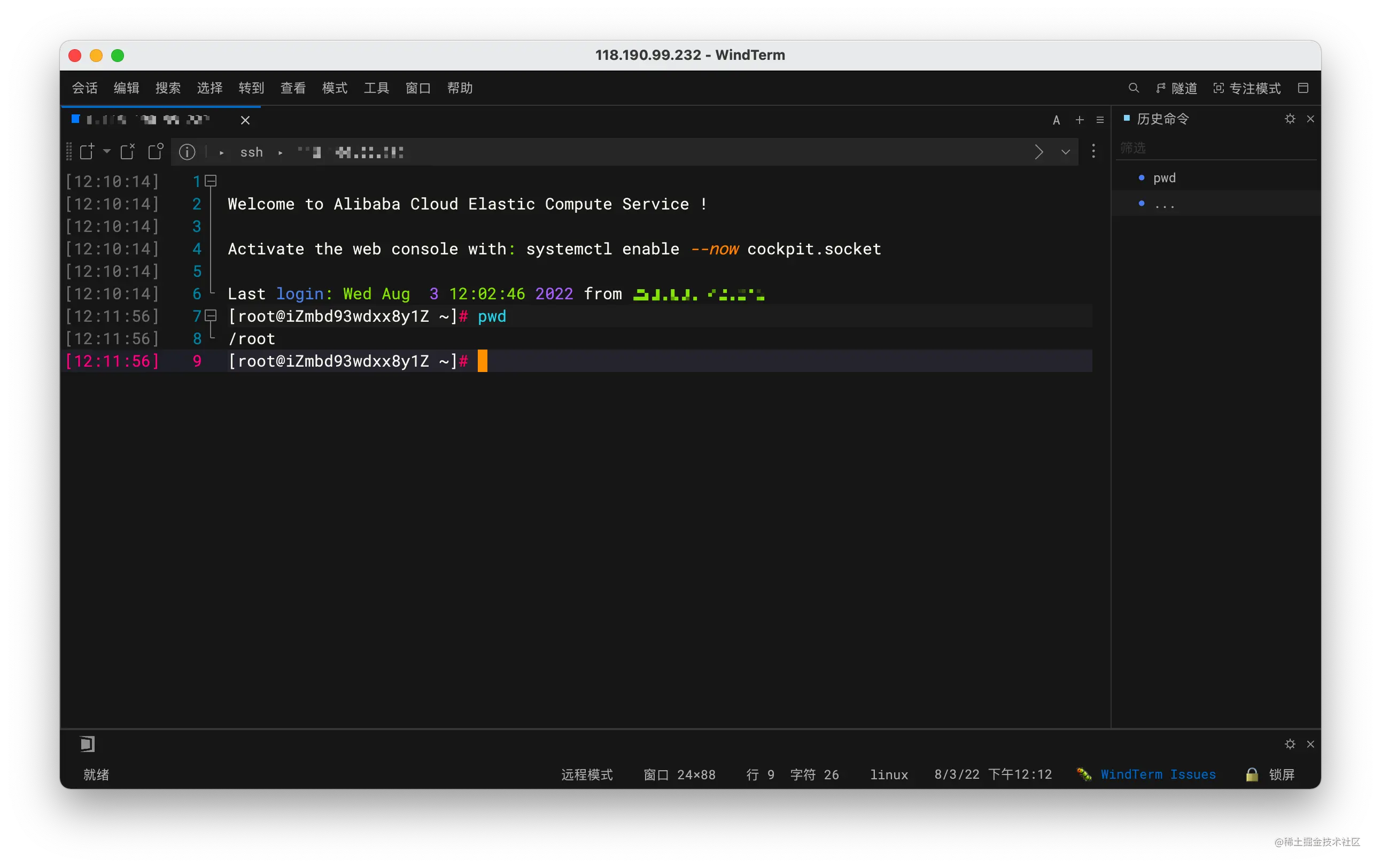Viewport: 1381px width, 868px height.
Task: Click the 就绪 status text
Action: point(96,774)
